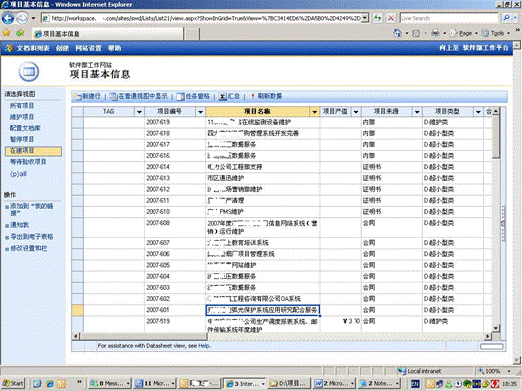Image resolution: width=522 pixels, height=391 pixels.
Task: Click the 通知我 action link
Action: pos(20,225)
